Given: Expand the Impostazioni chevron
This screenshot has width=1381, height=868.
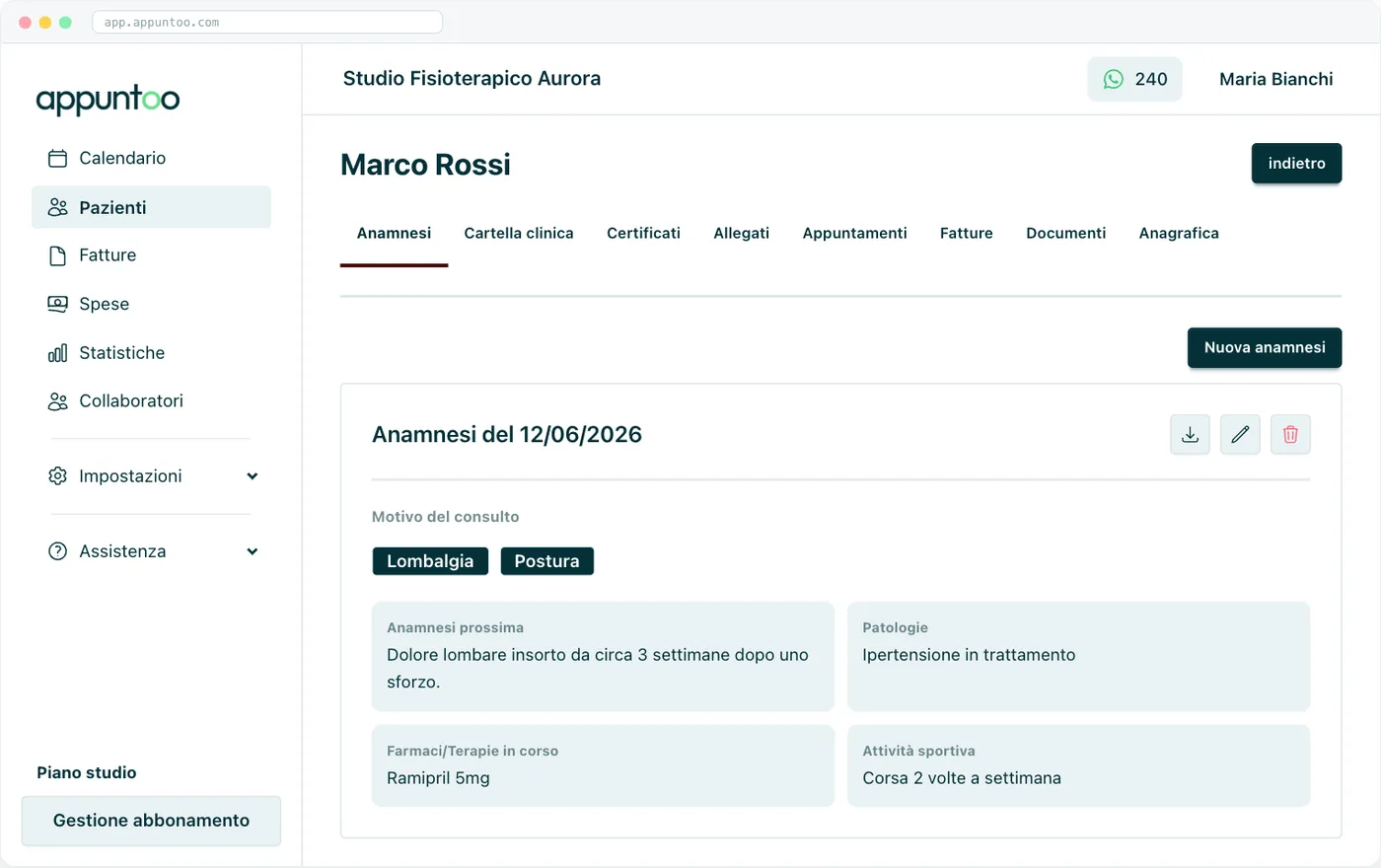Looking at the screenshot, I should pos(253,476).
